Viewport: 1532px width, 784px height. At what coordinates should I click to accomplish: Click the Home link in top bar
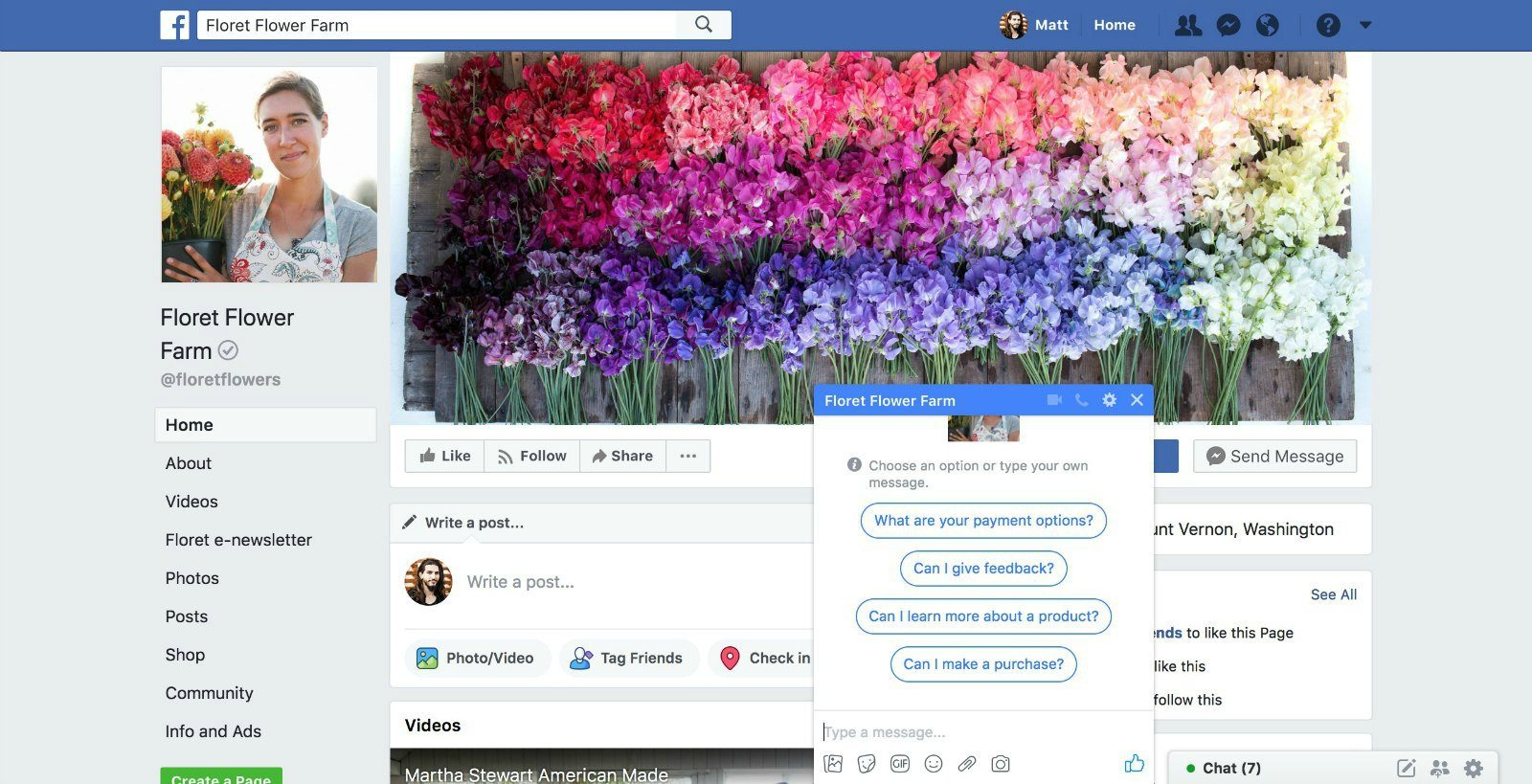(1115, 25)
